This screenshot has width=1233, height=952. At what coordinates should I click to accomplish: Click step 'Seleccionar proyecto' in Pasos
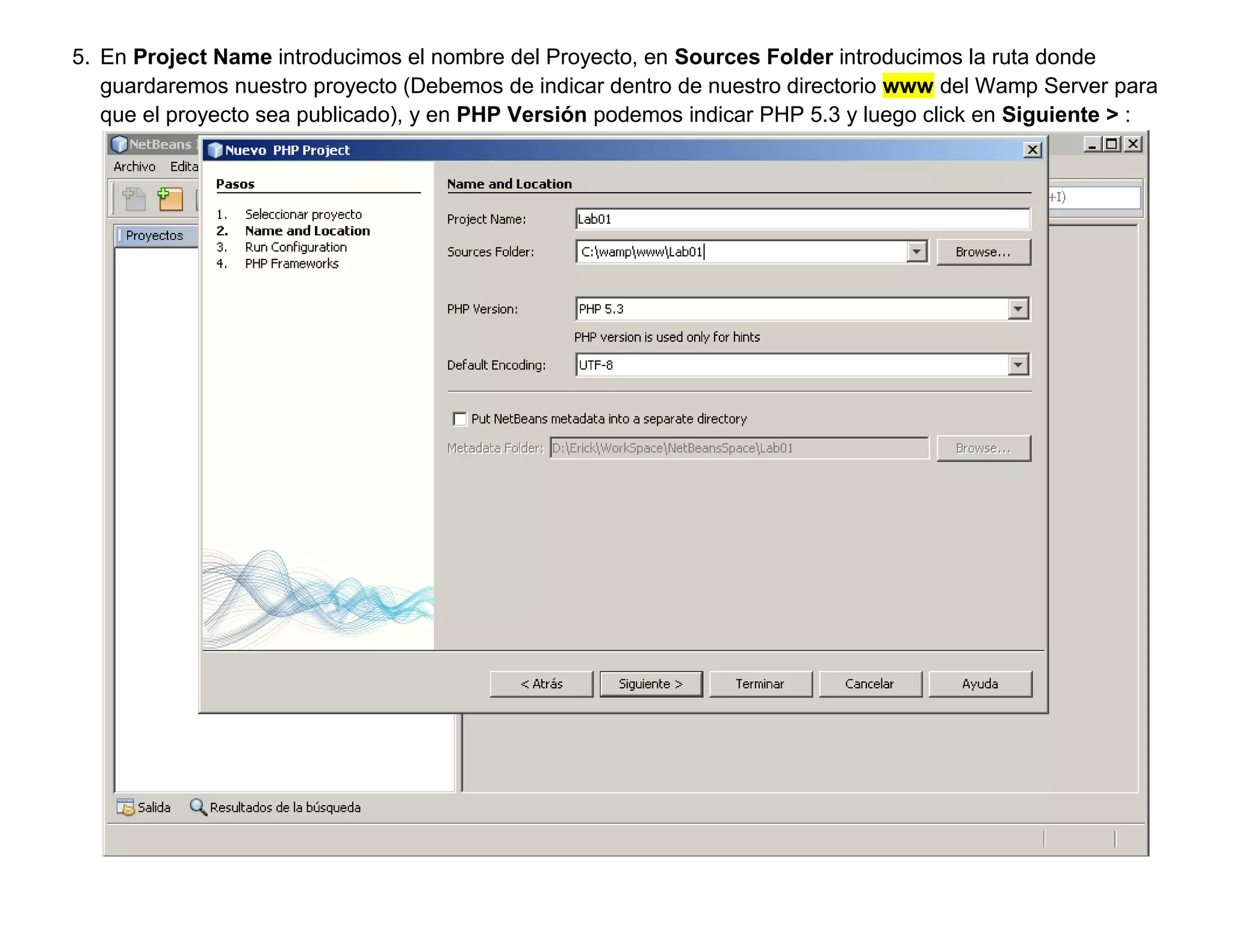coord(303,214)
